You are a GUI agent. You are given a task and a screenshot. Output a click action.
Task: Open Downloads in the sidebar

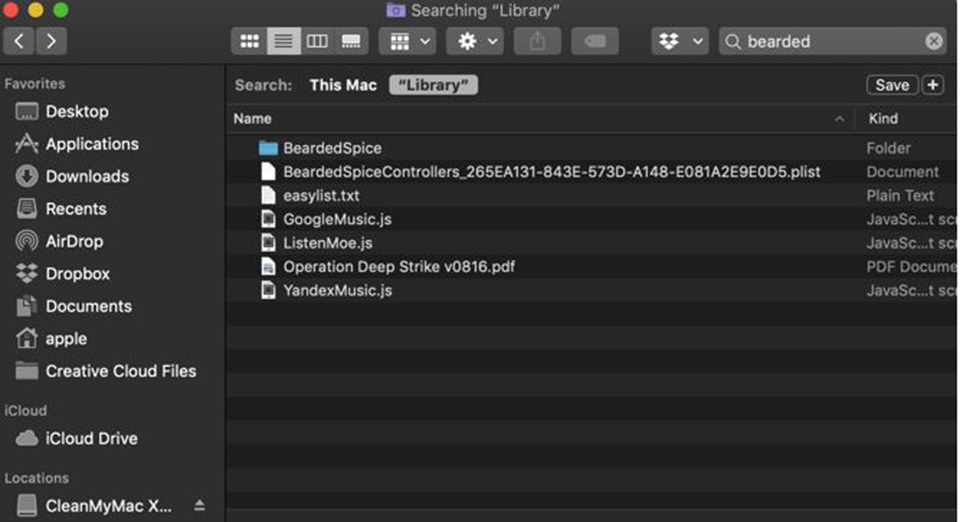click(x=87, y=176)
